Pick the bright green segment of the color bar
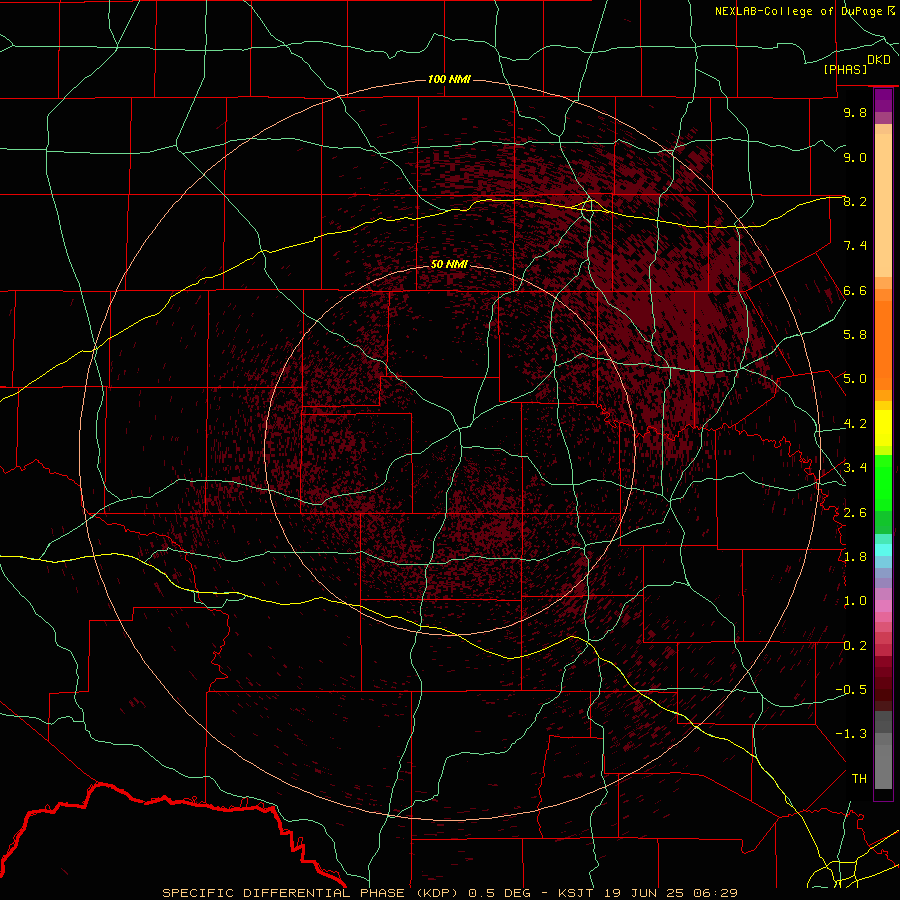 [883, 482]
